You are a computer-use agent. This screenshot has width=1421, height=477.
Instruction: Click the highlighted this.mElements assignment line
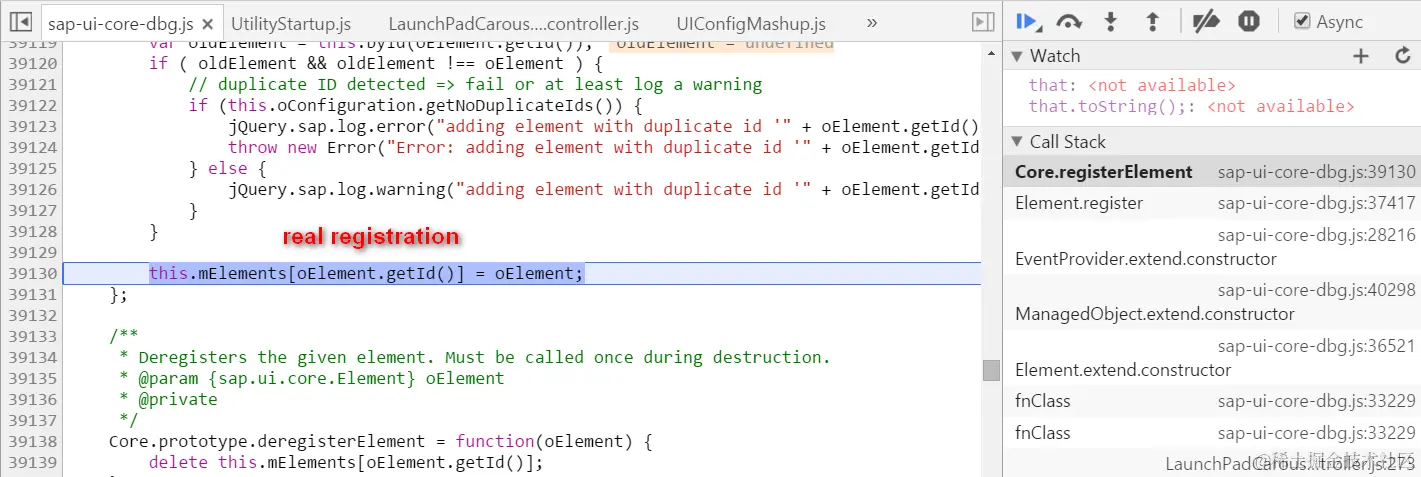[366, 273]
